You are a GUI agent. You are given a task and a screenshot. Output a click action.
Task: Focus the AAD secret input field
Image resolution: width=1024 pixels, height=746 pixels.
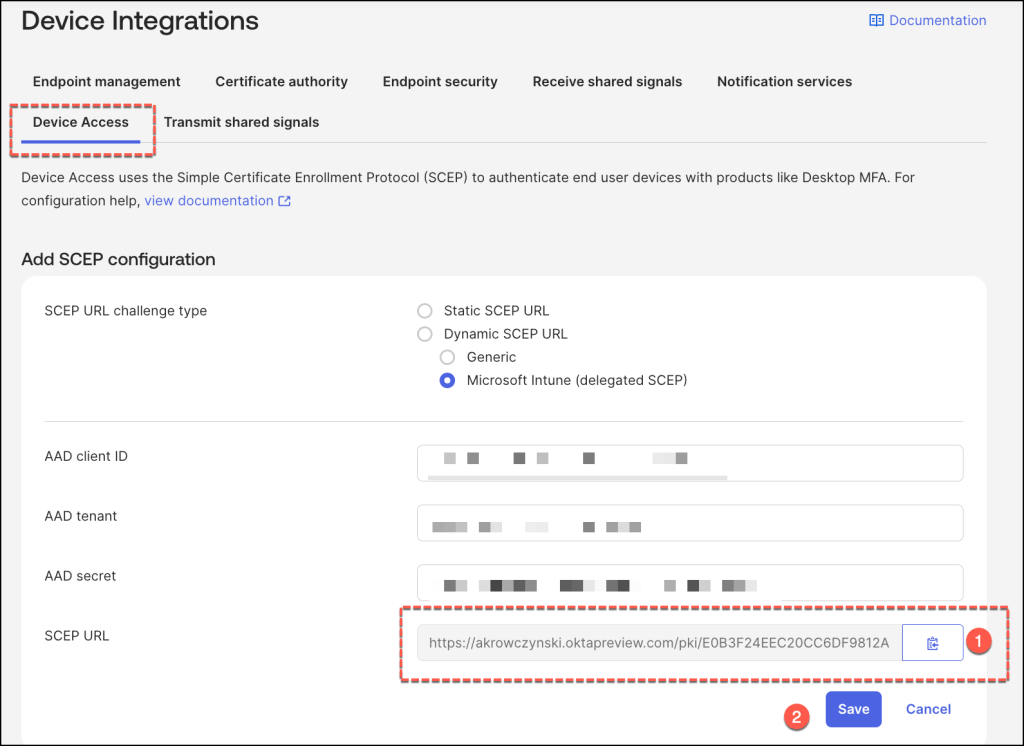coord(689,583)
